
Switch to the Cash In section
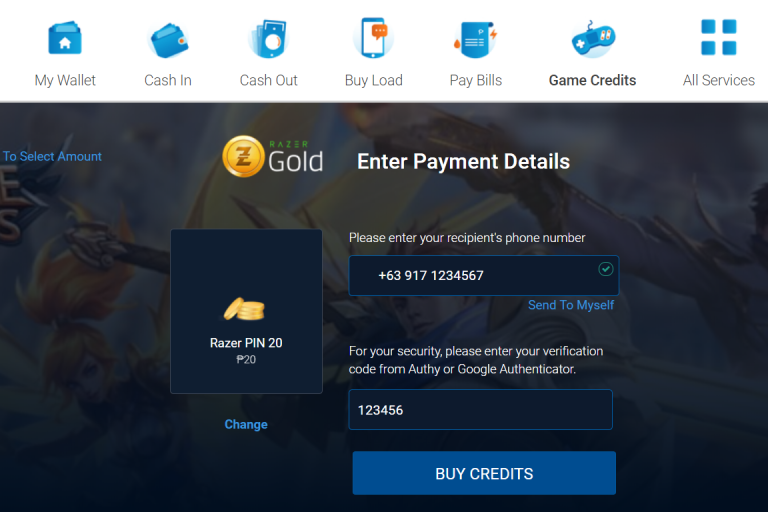tap(168, 80)
